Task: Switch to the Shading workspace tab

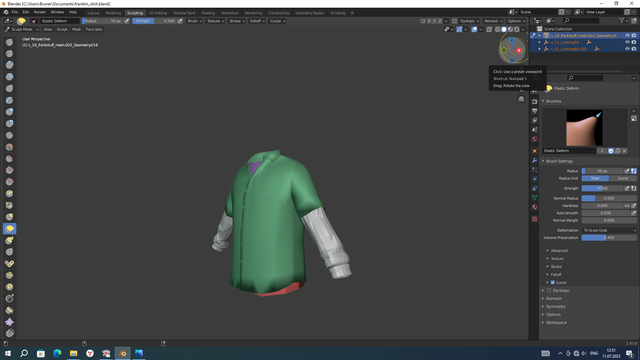Action: 208,13
